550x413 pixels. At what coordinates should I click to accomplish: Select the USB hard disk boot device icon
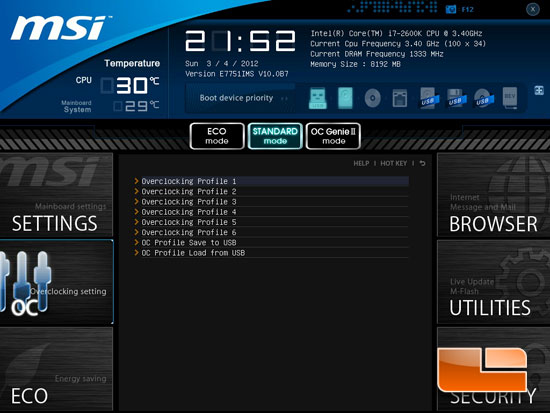pos(429,98)
